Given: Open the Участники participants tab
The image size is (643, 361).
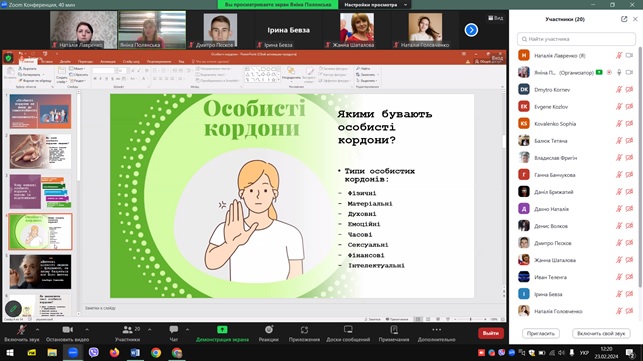Looking at the screenshot, I should tap(127, 334).
